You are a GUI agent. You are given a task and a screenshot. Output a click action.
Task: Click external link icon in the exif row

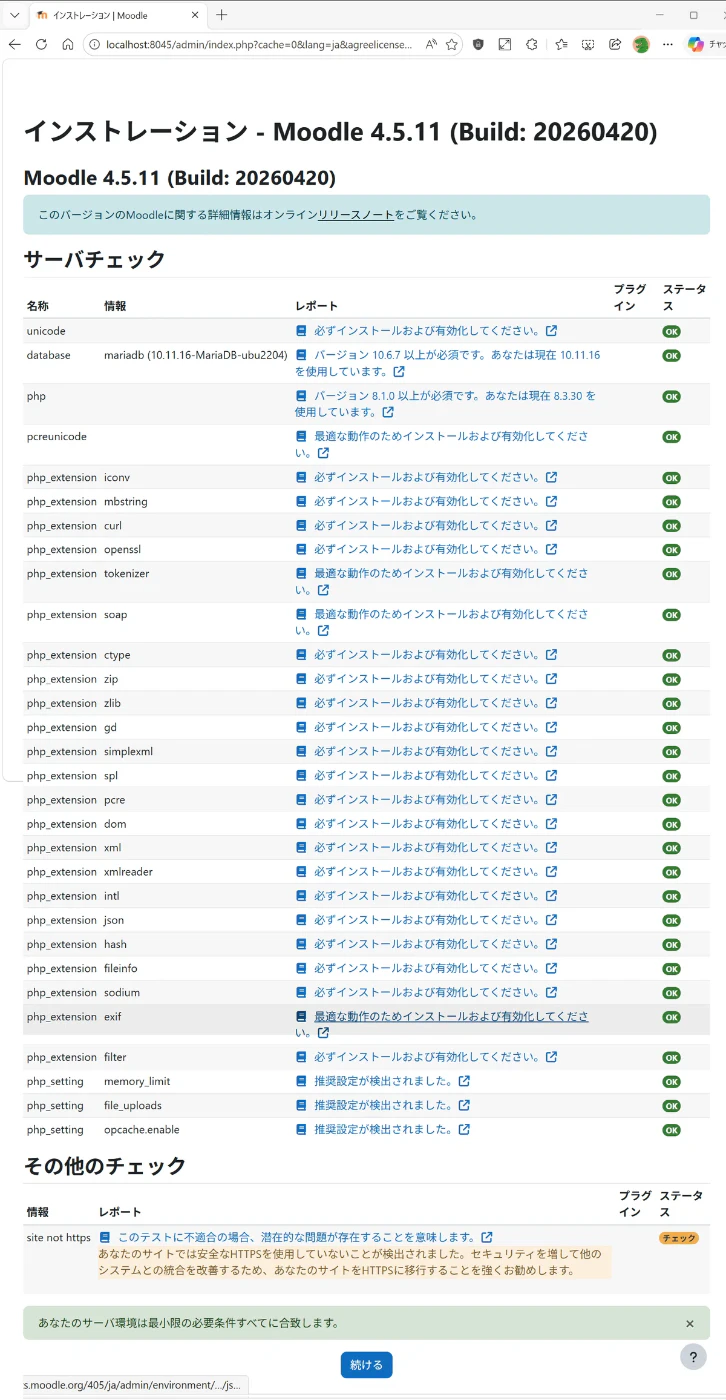[x=323, y=1033]
